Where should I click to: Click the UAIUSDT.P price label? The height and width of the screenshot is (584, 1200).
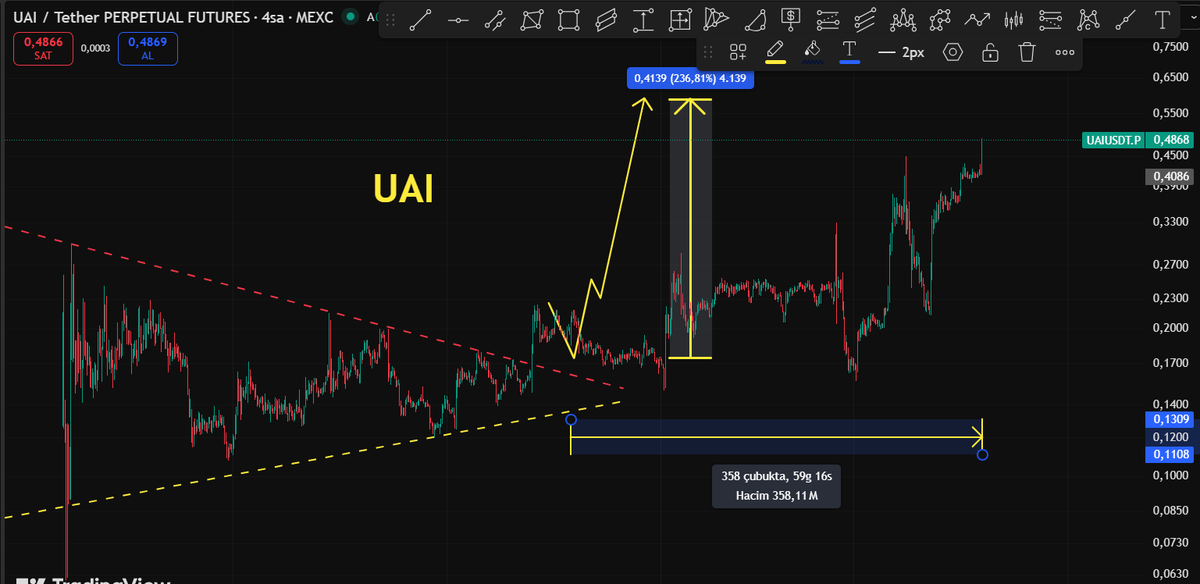pos(1113,140)
